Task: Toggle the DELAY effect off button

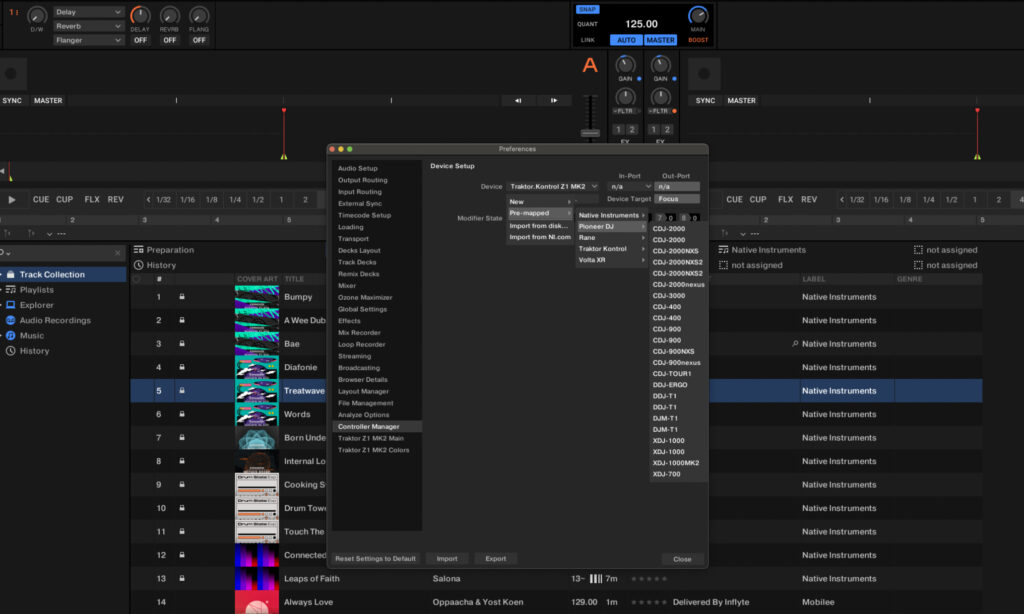Action: coord(140,40)
